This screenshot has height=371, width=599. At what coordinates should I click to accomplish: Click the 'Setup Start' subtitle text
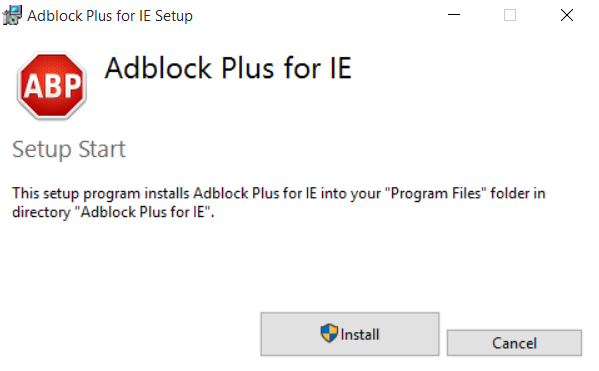point(69,149)
